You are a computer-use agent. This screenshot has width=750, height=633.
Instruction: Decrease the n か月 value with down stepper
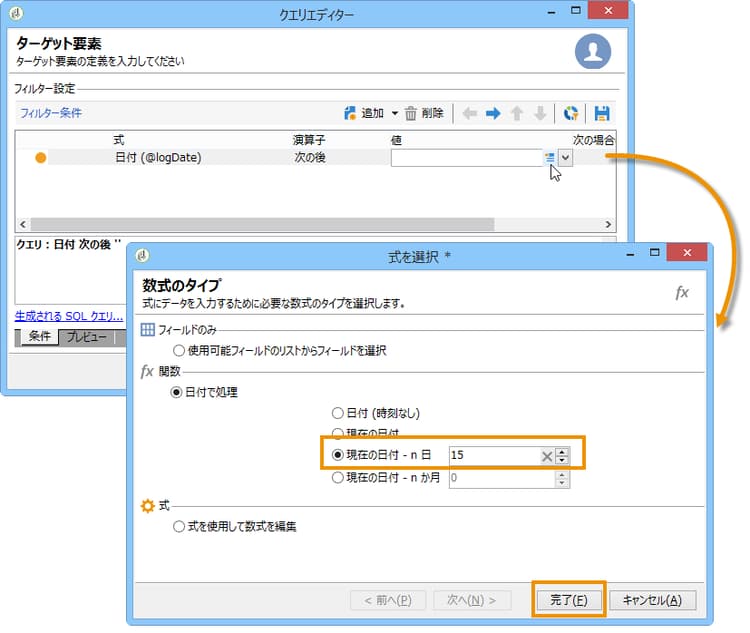pyautogui.click(x=562, y=482)
